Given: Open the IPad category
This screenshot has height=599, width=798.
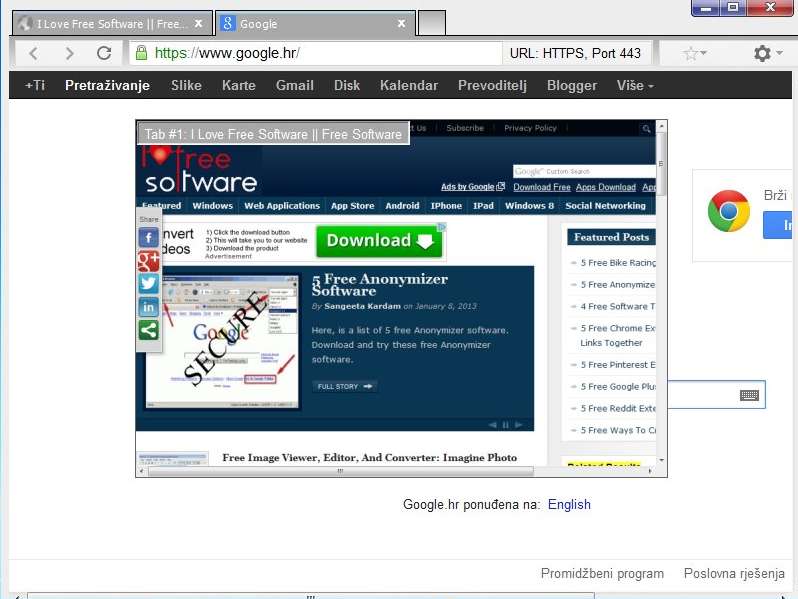Looking at the screenshot, I should pos(483,206).
